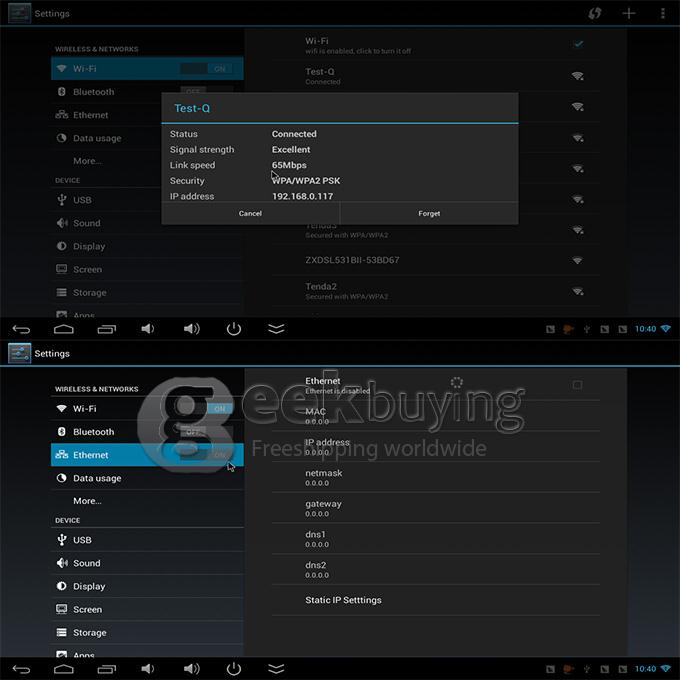
Task: Click orange notification icon below Wi-Fi dialog screen
Action: [x=568, y=329]
